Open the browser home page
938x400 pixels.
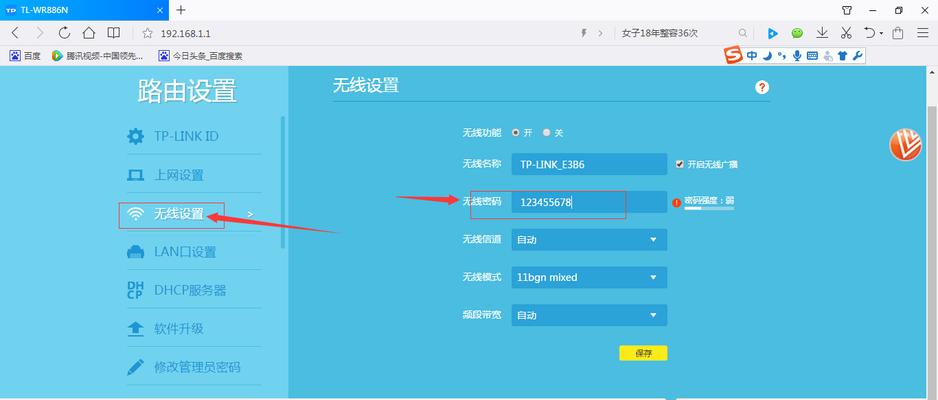click(x=89, y=33)
